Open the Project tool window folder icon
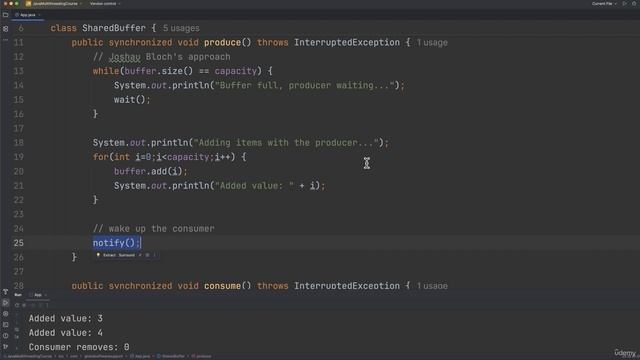This screenshot has width=640, height=360. coord(5,15)
